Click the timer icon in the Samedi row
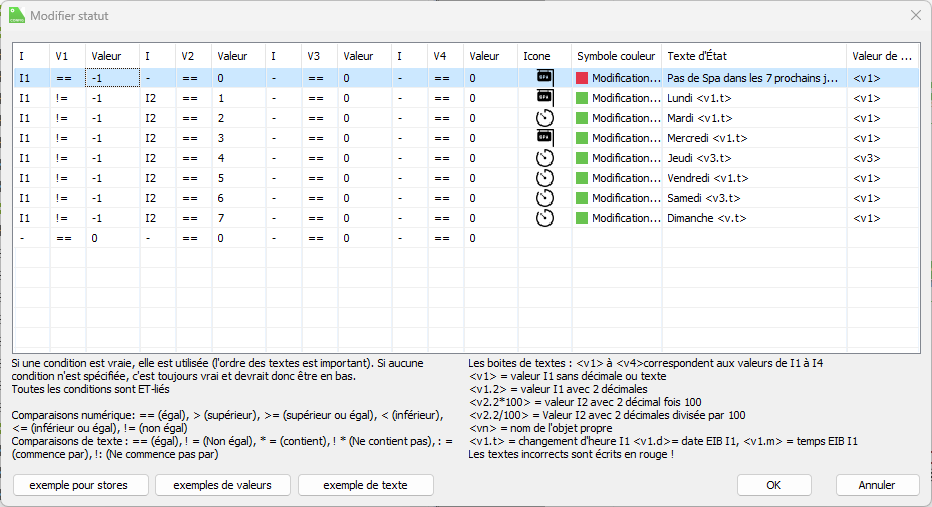 click(544, 198)
